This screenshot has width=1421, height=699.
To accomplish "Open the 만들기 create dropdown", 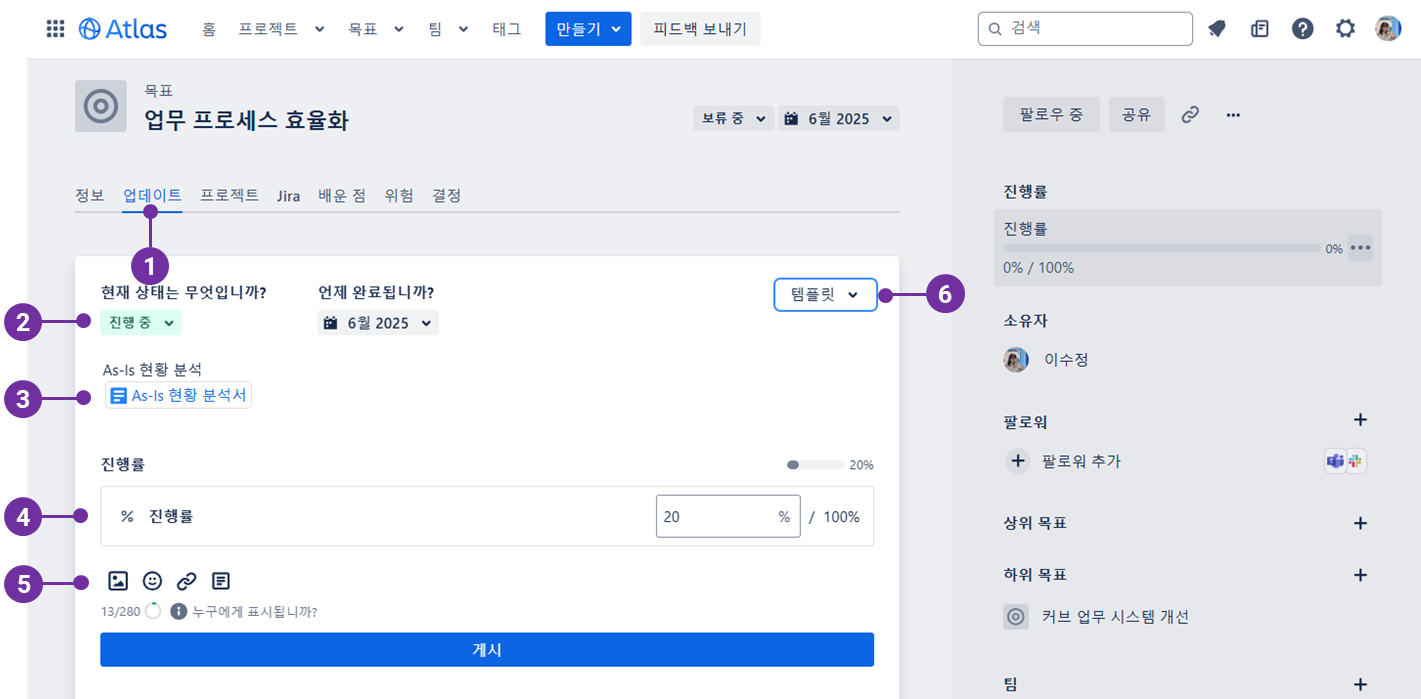I will point(588,29).
